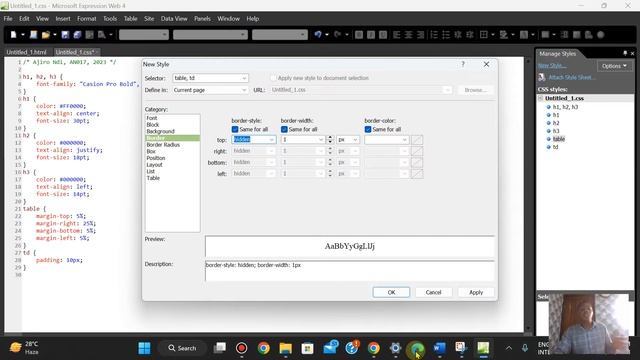Click the Save All toolbar icon

77,35
